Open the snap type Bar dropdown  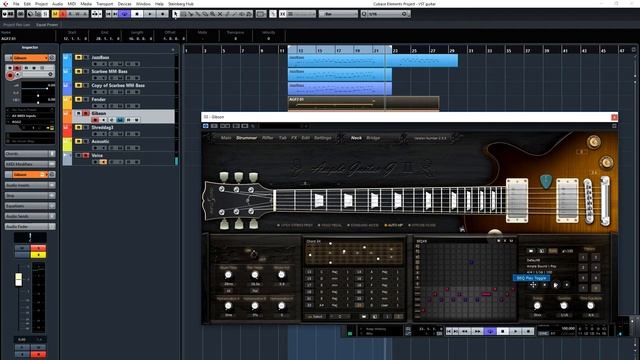[338, 14]
